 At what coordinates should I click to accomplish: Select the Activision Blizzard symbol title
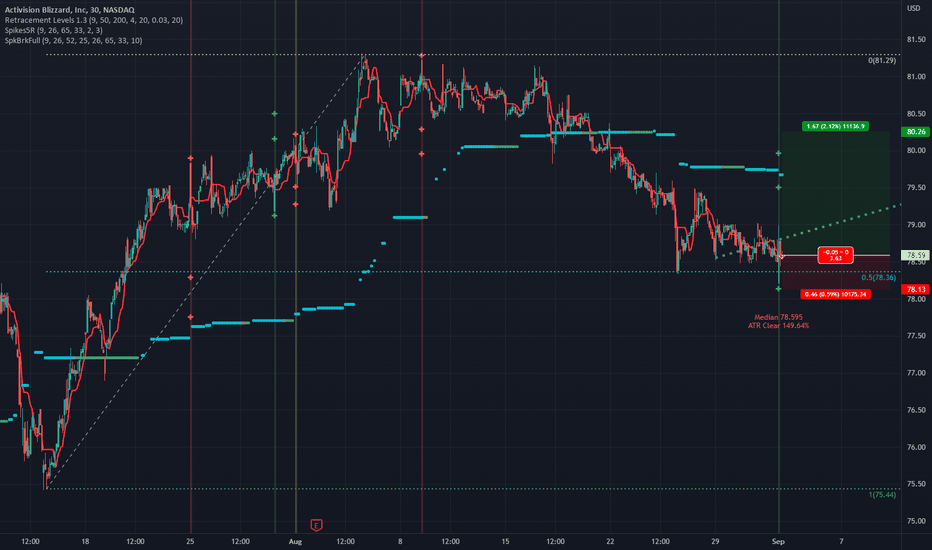(70, 10)
